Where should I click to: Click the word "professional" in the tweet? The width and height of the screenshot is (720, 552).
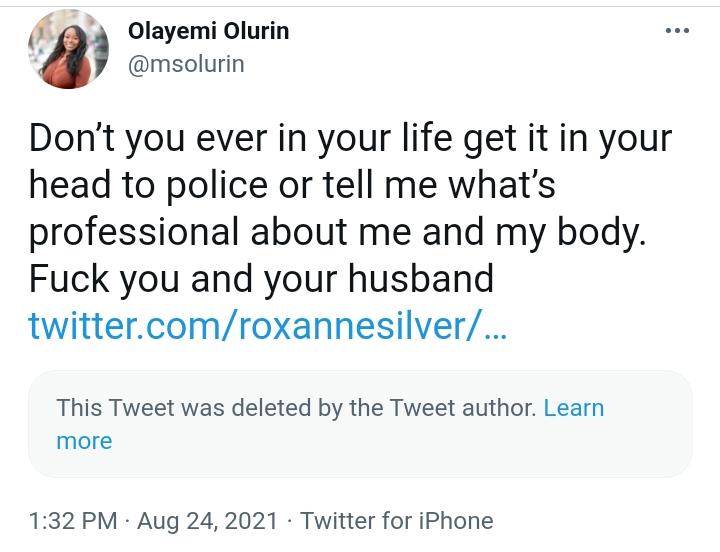point(134,232)
